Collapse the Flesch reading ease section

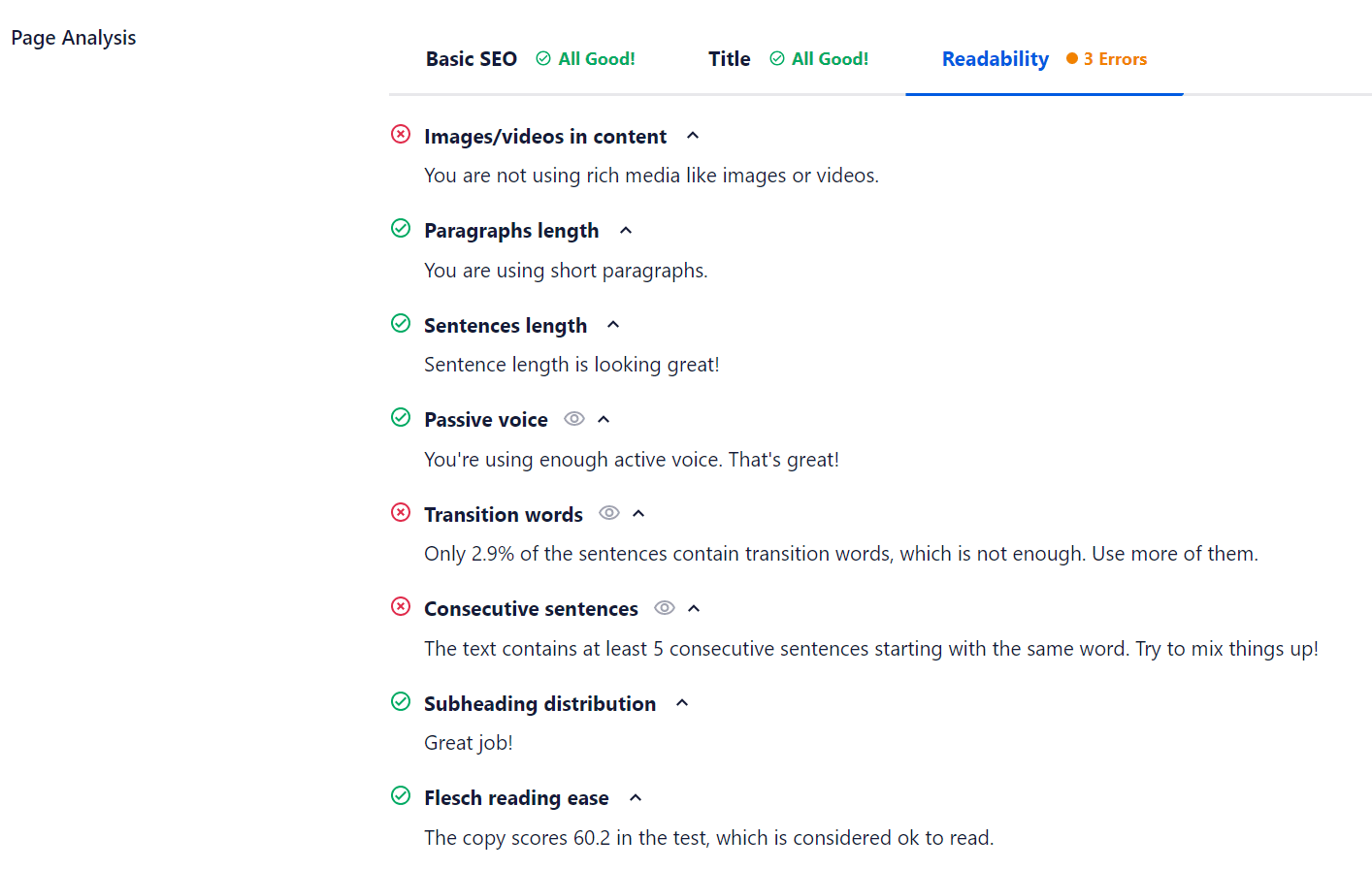pos(635,797)
